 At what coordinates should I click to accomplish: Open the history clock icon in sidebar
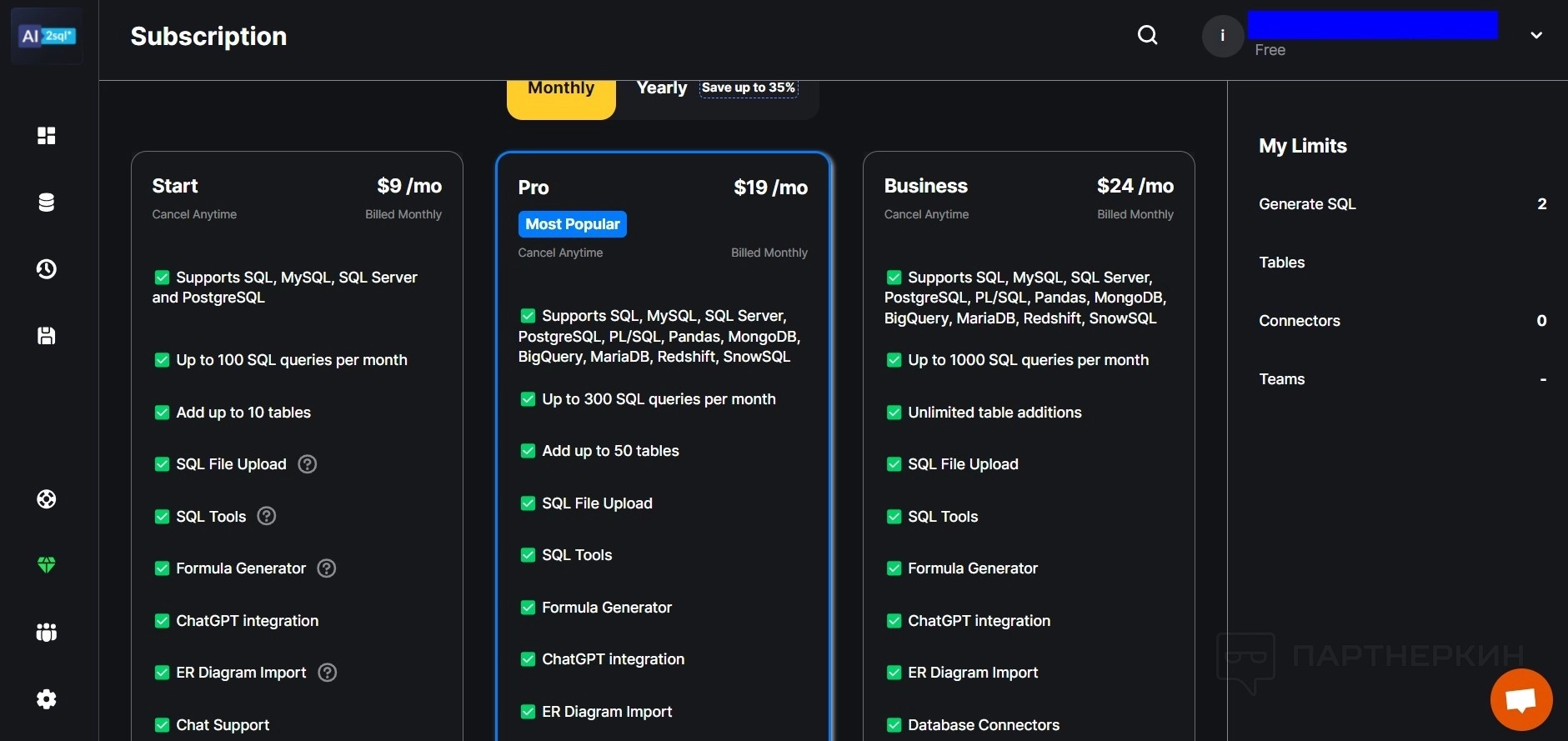47,269
